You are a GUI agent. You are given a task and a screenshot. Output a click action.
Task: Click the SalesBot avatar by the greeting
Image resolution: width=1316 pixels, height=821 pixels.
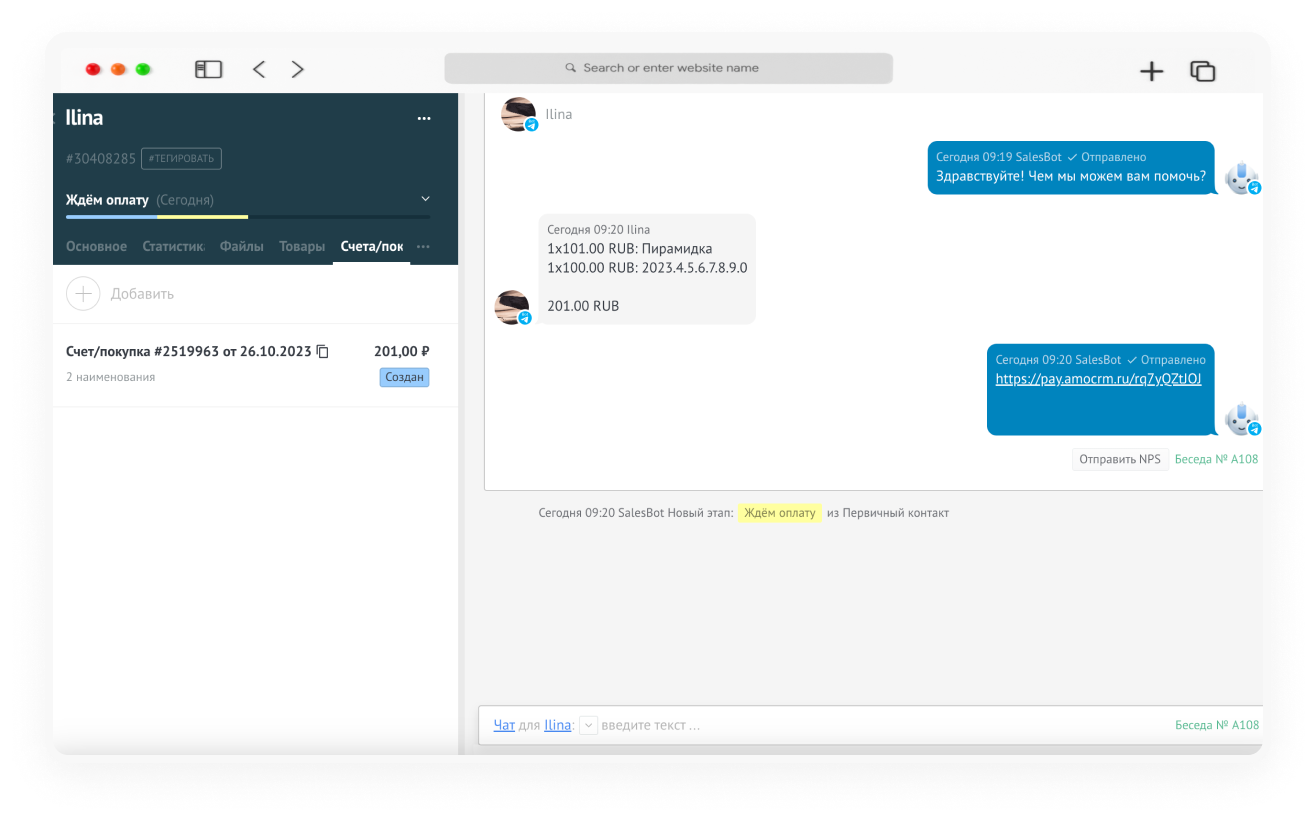(x=1242, y=177)
